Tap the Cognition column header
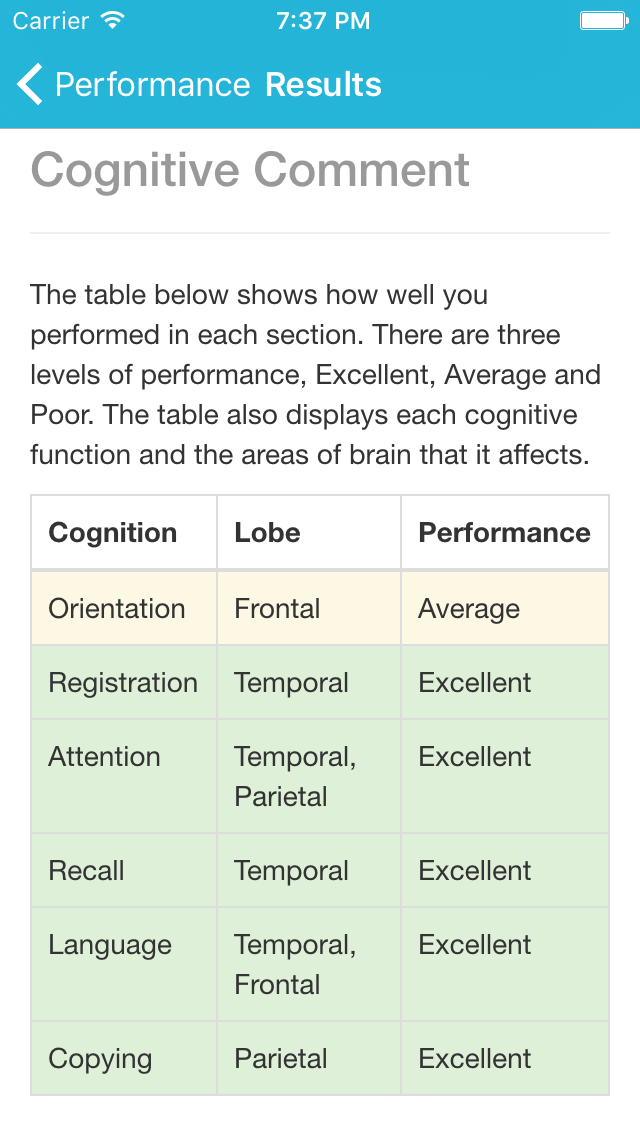The image size is (640, 1136). point(113,533)
